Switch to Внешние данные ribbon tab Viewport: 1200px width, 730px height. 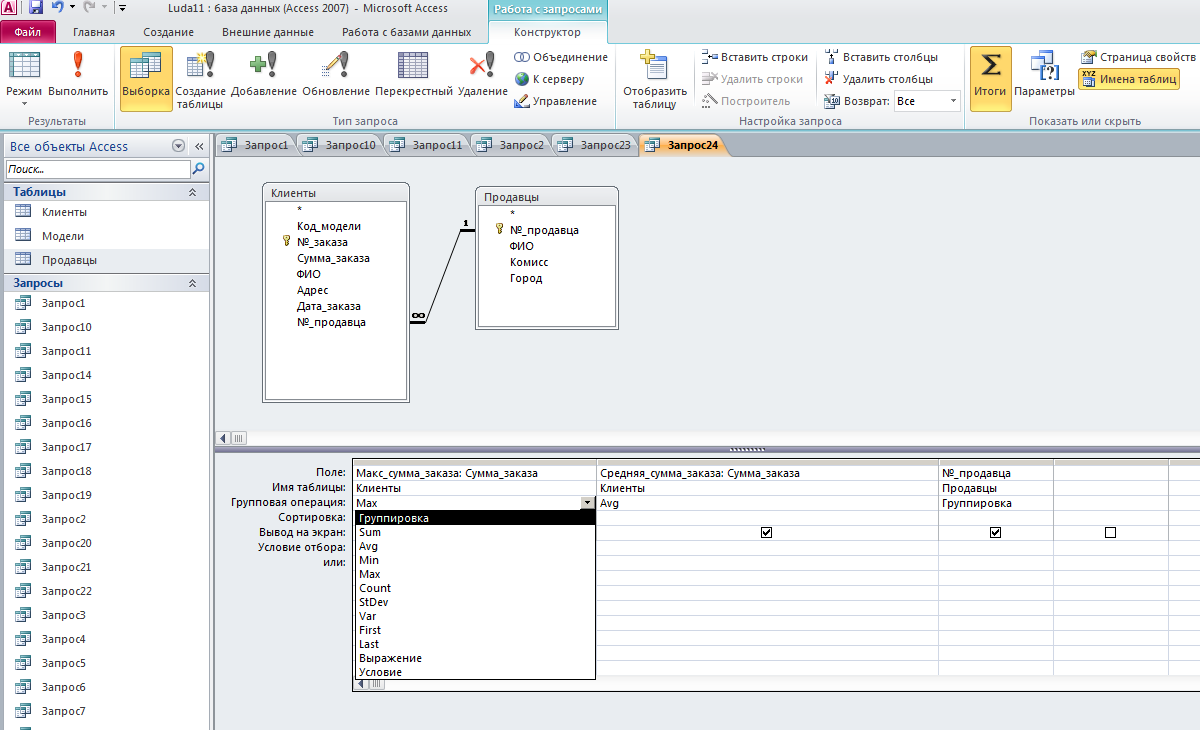pos(268,32)
